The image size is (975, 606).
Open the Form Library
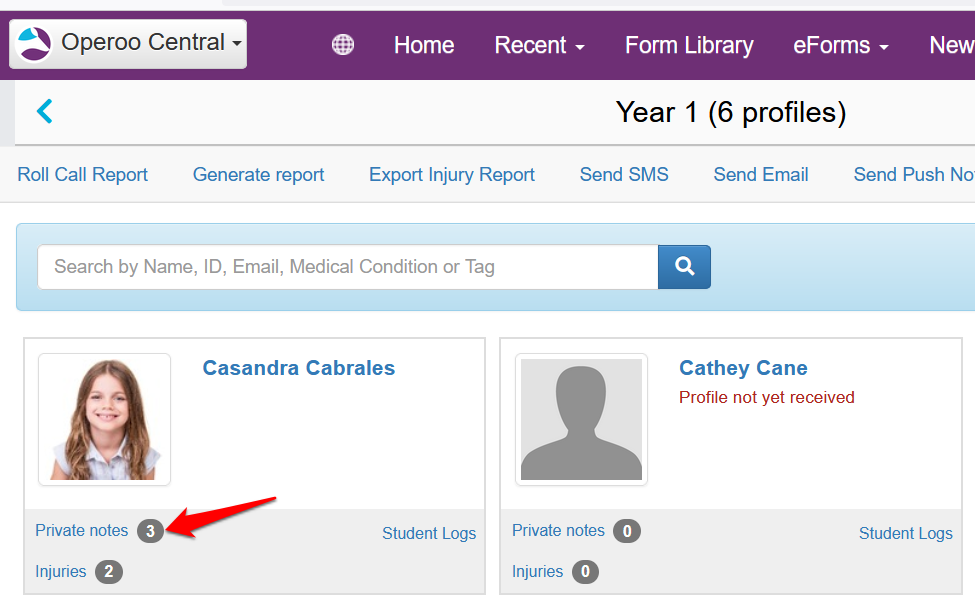689,45
